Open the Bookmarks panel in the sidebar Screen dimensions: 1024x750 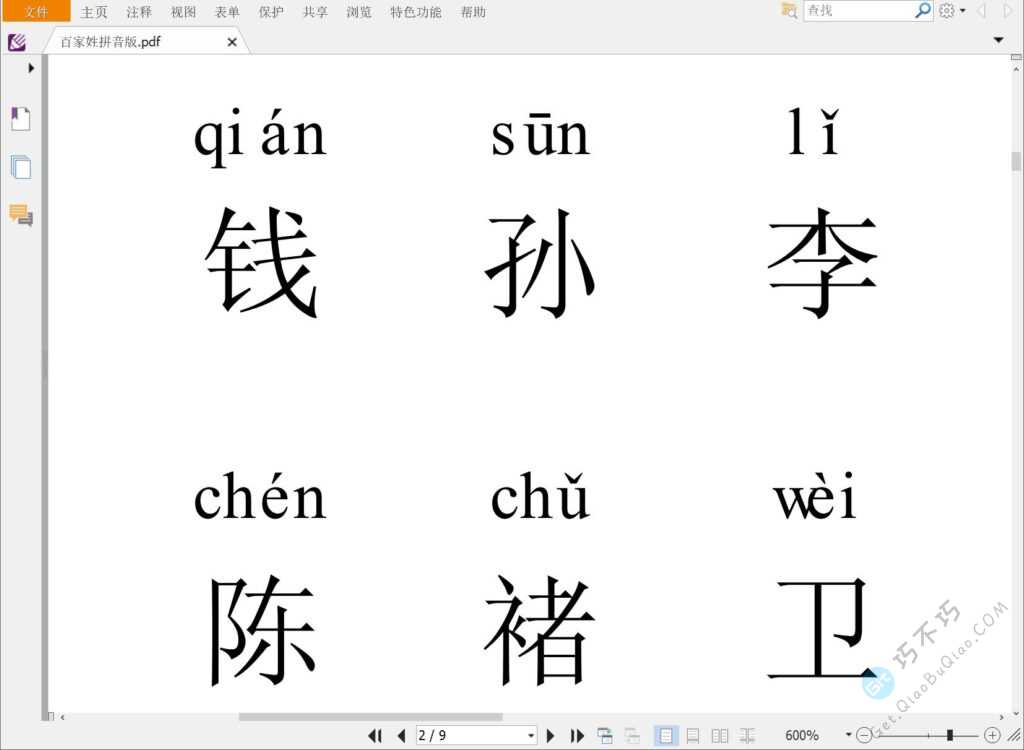20,119
